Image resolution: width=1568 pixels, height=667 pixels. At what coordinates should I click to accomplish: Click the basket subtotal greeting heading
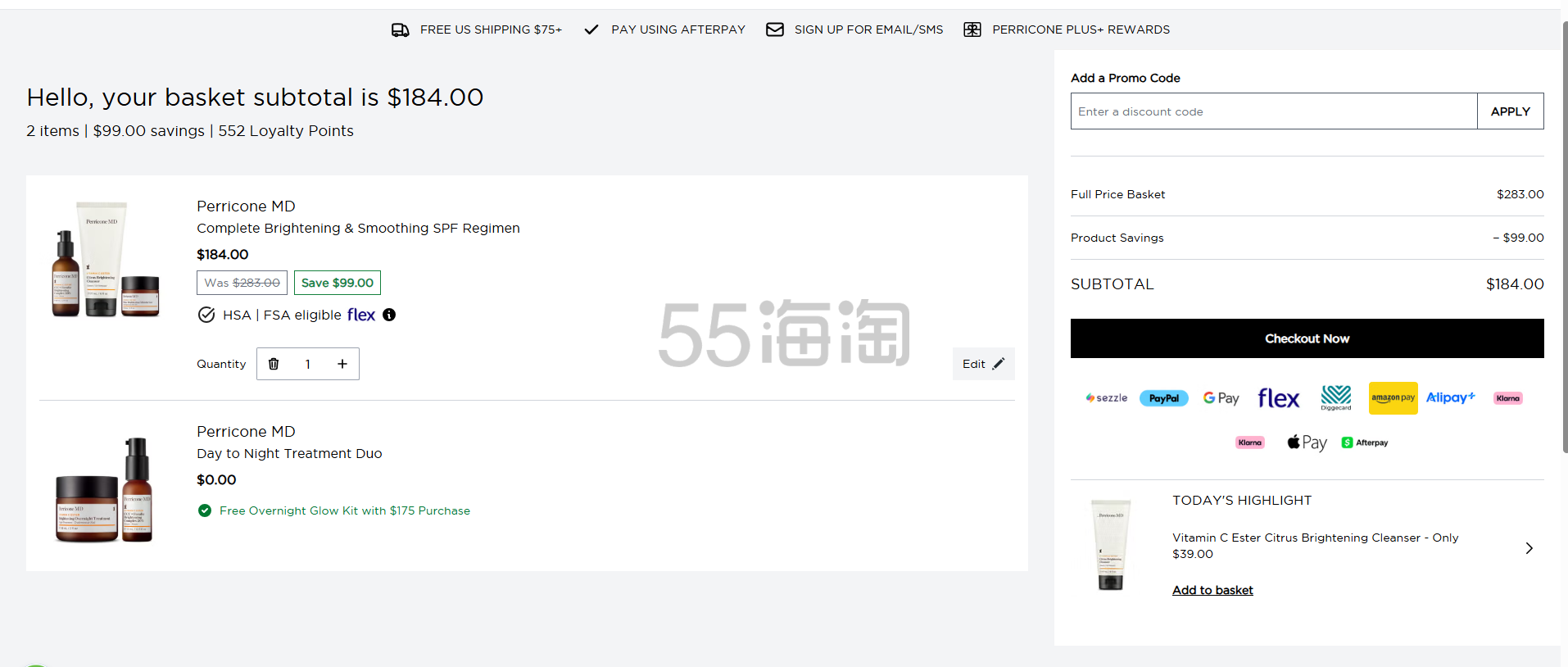coord(255,98)
